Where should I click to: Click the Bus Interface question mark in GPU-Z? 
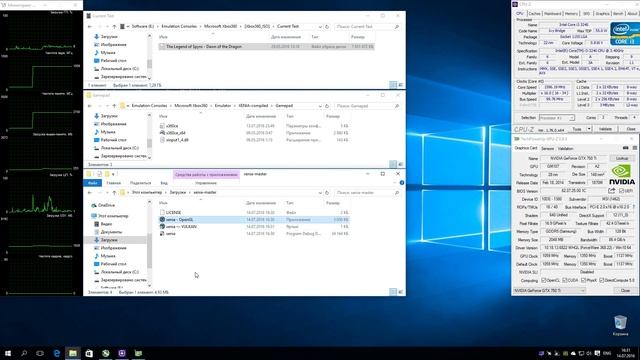click(634, 207)
